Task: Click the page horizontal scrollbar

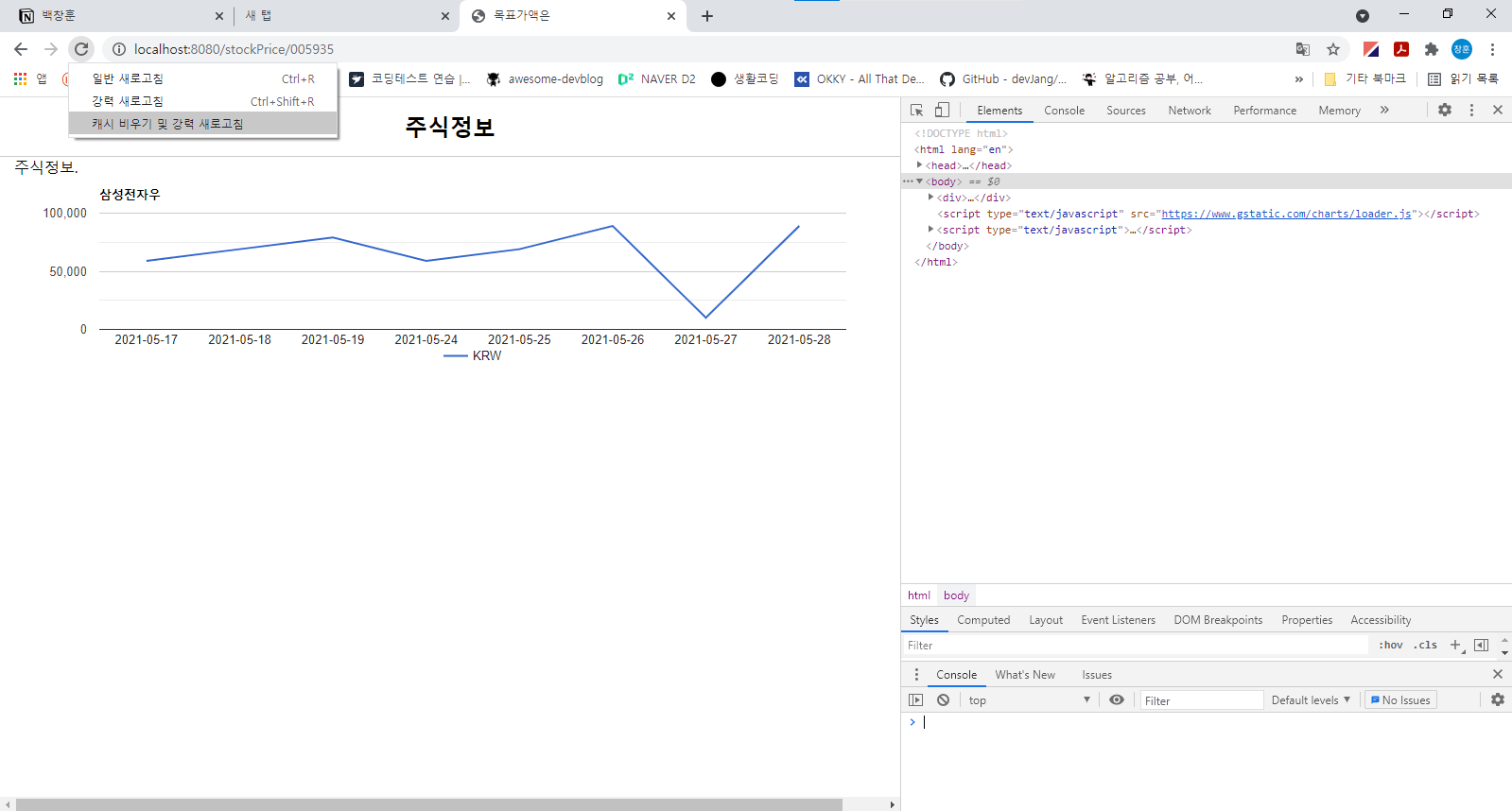Action: coord(429,804)
